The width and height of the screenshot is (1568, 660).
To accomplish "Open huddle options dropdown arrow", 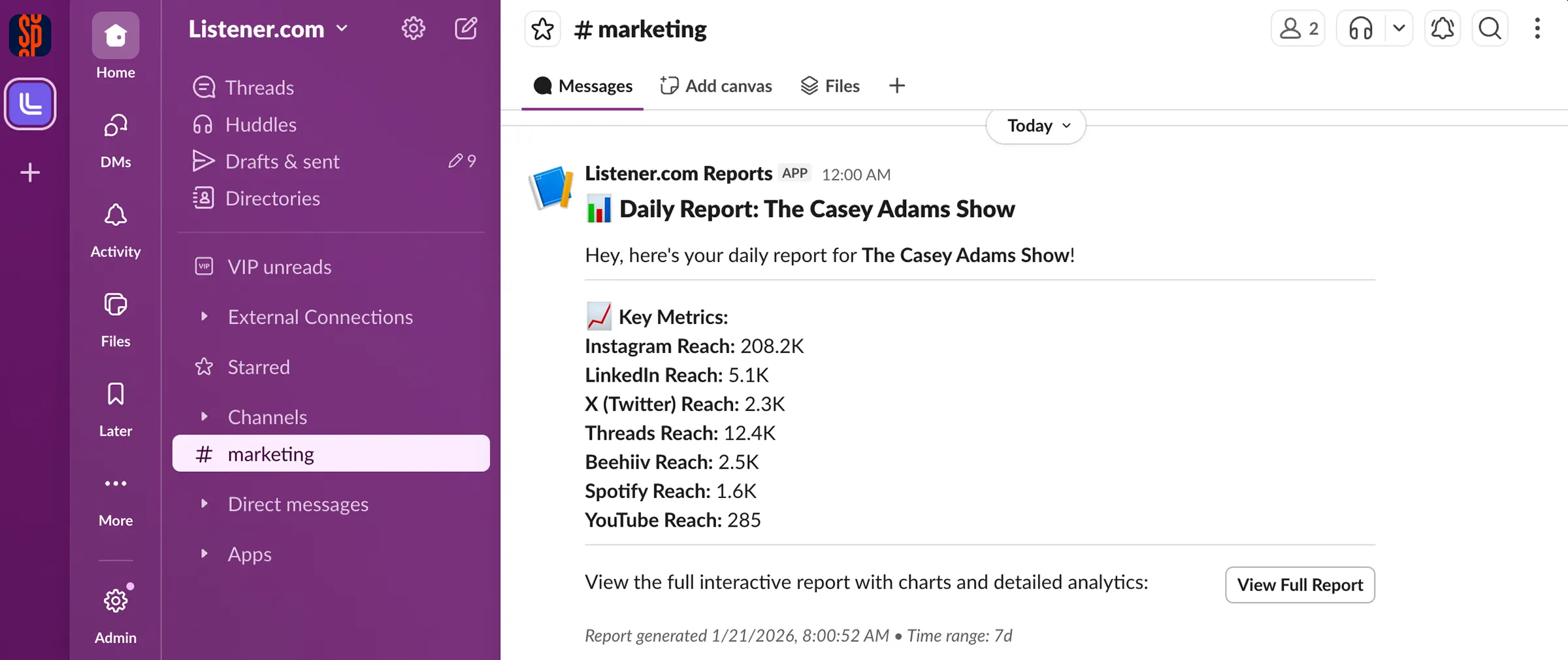I will click(x=1399, y=29).
